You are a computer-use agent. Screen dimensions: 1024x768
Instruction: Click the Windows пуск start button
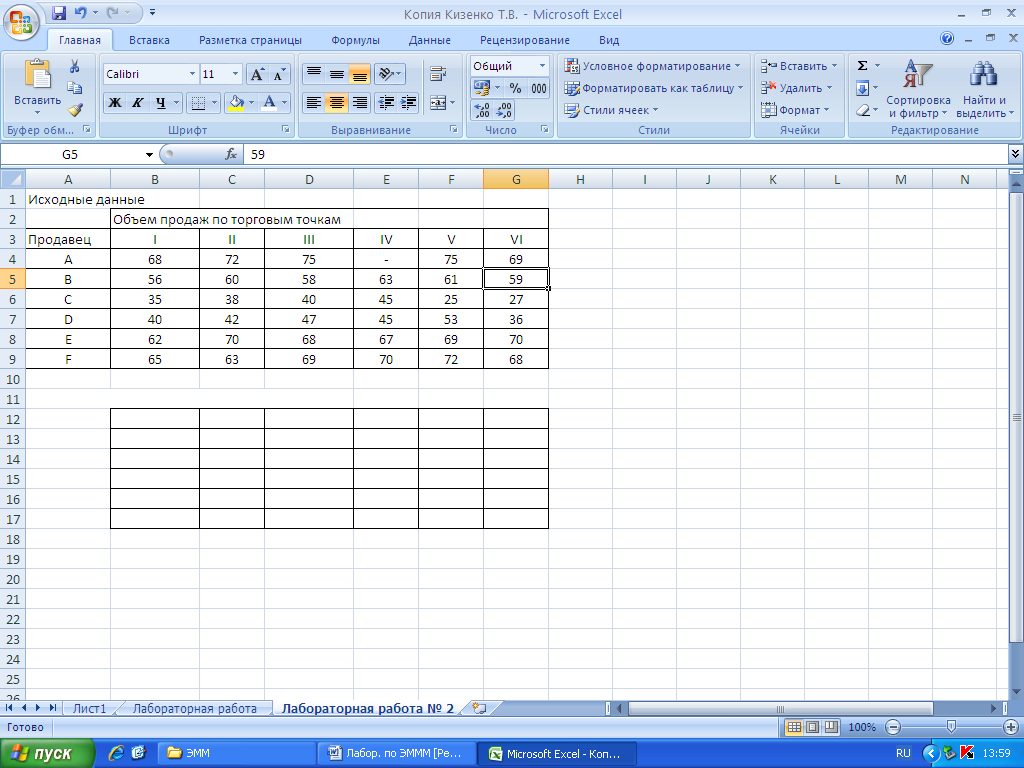pos(47,754)
